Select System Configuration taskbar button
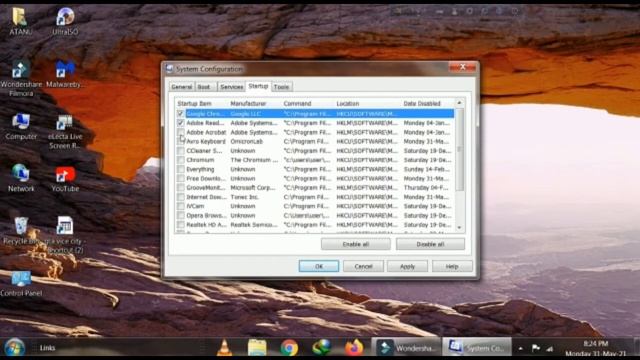 477,348
